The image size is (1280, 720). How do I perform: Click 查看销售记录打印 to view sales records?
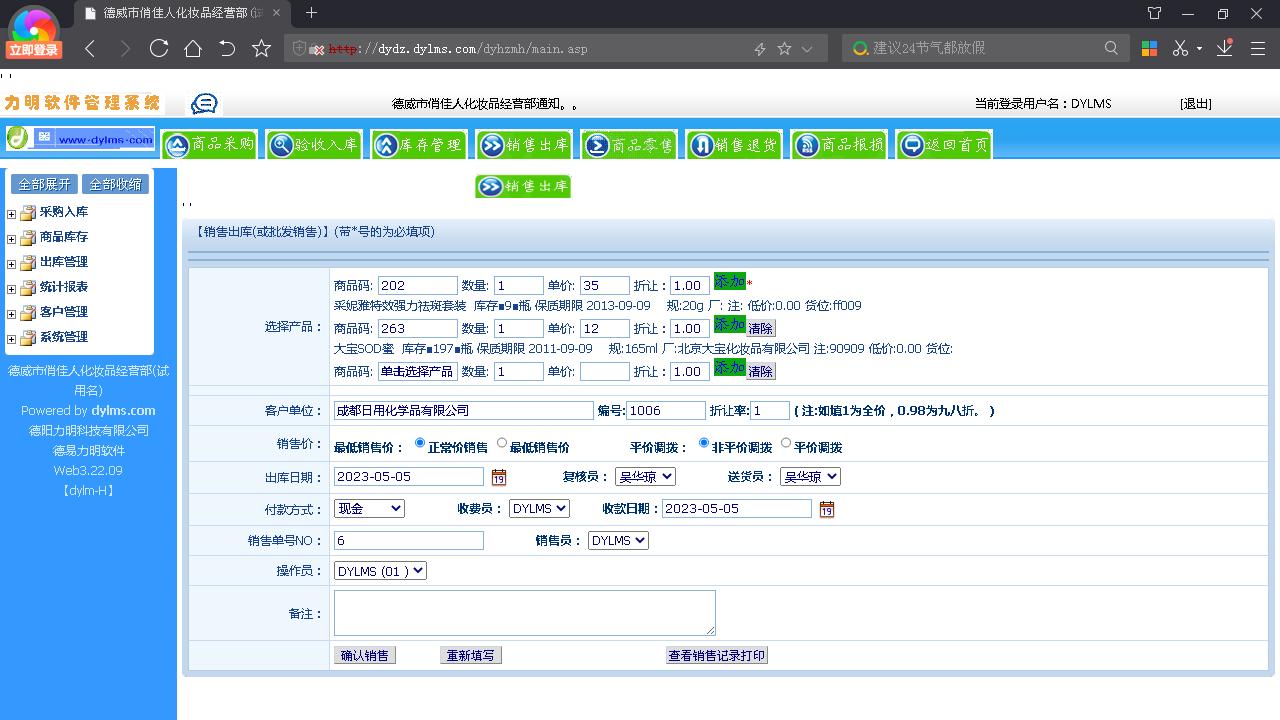pos(716,655)
